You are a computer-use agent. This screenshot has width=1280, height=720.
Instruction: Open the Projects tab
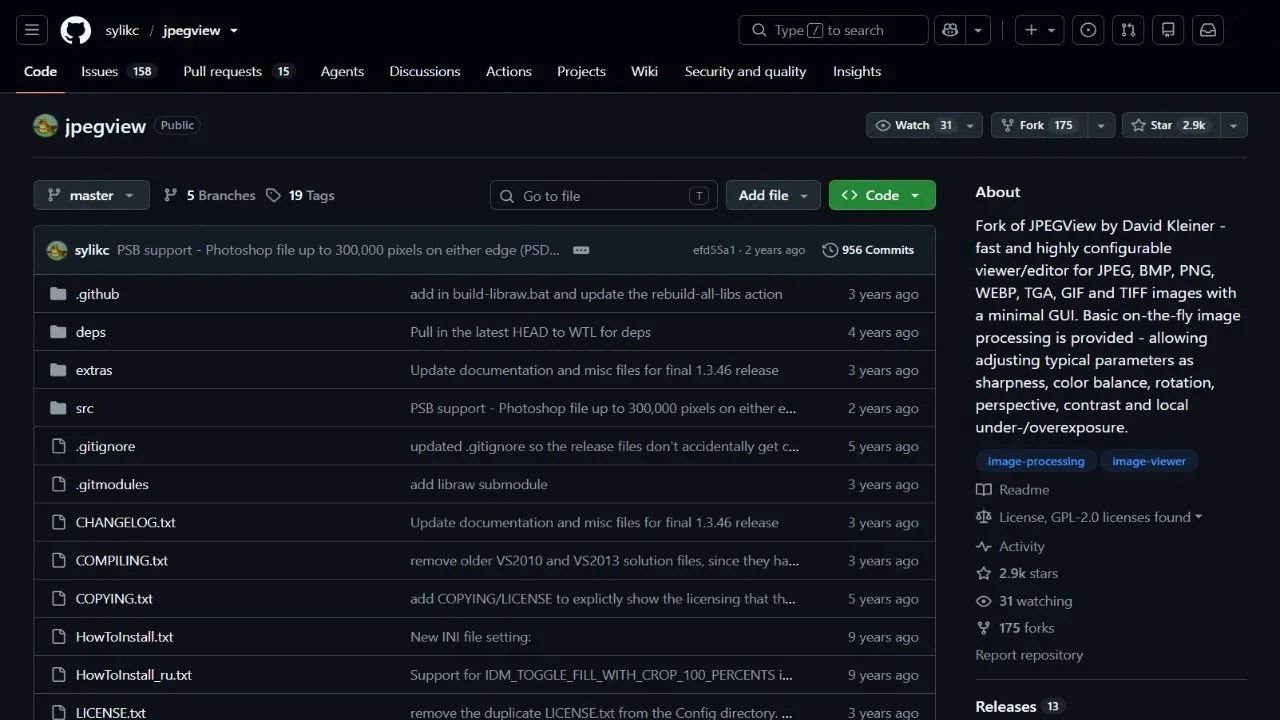(x=581, y=71)
